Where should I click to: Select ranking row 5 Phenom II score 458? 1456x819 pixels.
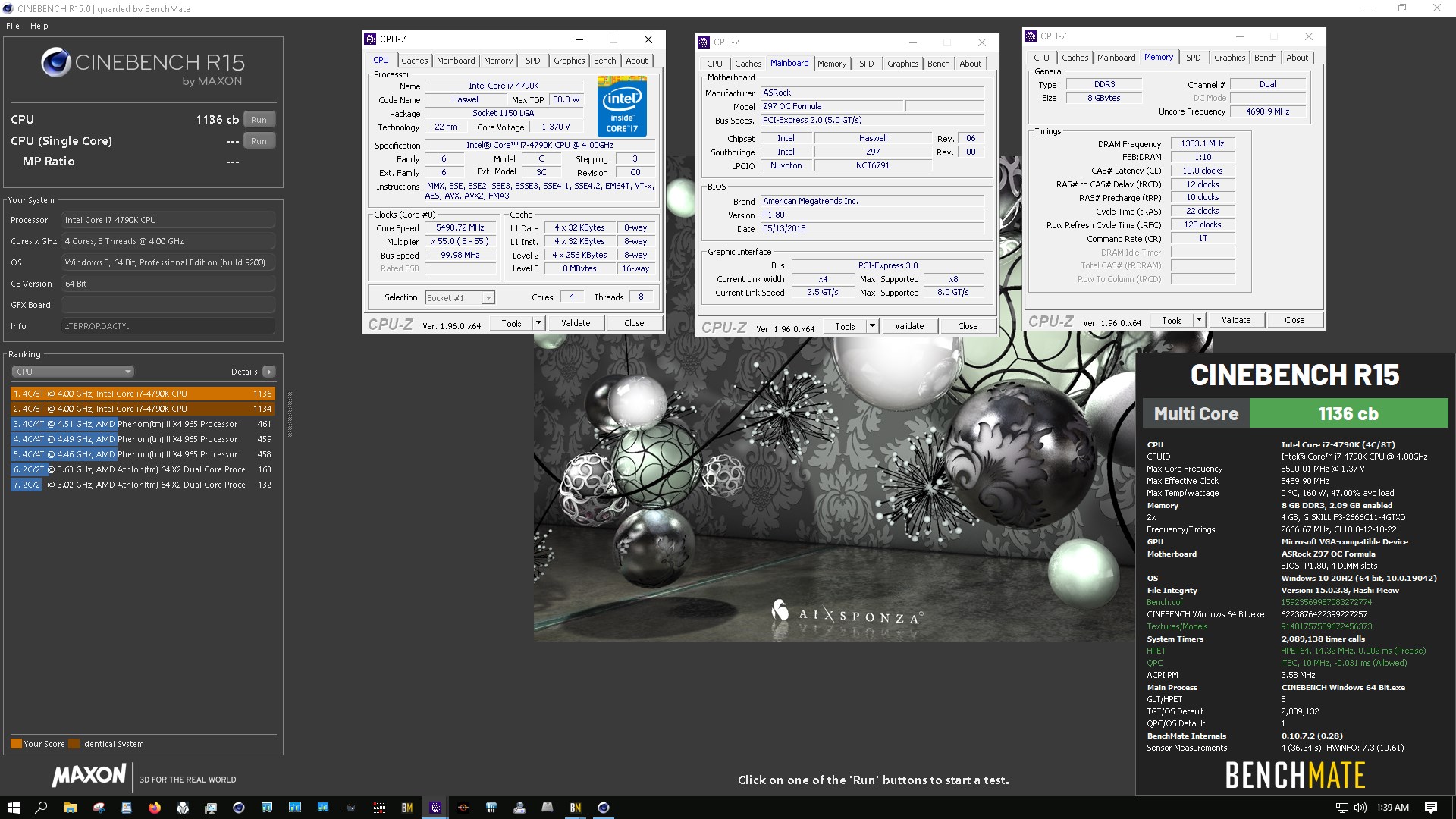143,454
